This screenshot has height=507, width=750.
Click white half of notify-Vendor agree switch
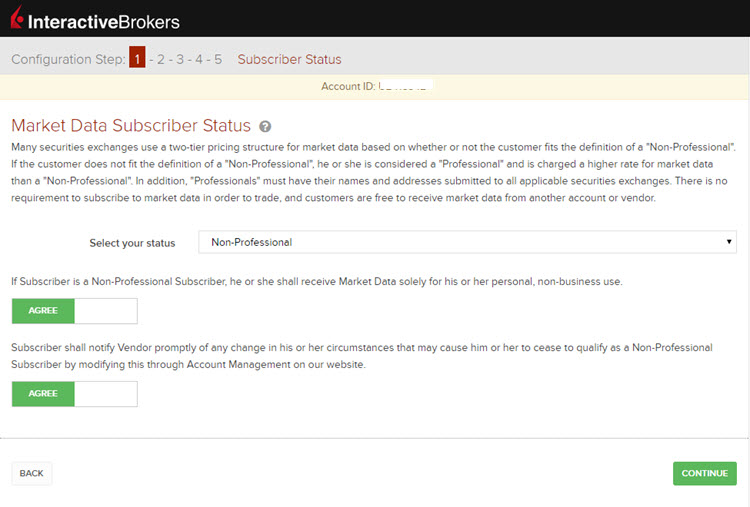tap(105, 394)
